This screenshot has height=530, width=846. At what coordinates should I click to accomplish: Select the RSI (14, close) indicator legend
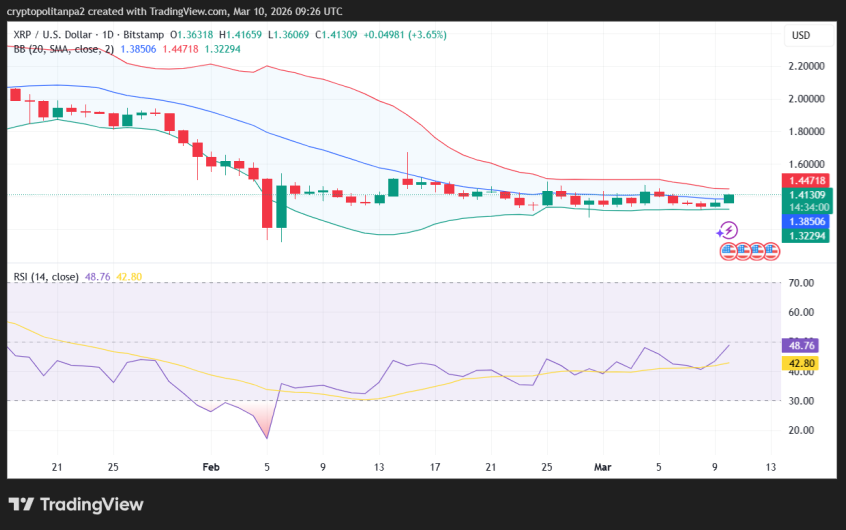coord(46,277)
